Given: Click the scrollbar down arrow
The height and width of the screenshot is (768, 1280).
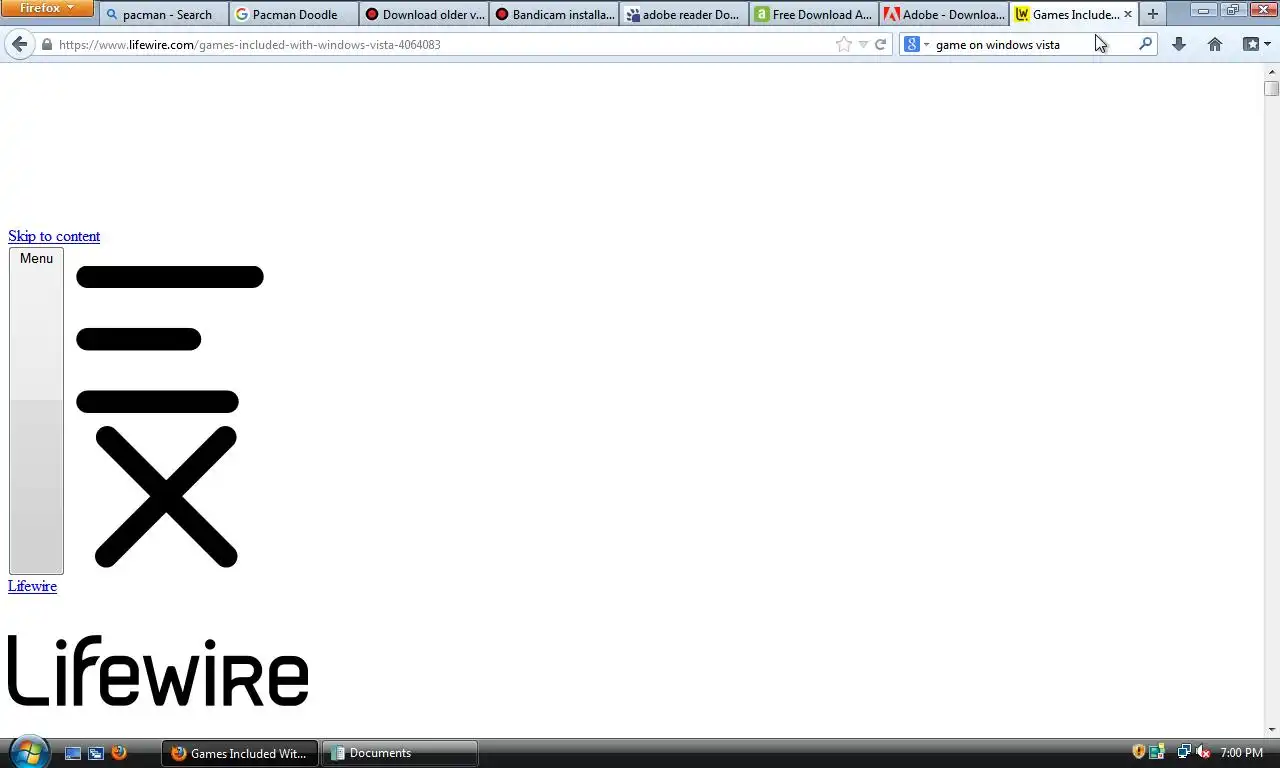Looking at the screenshot, I should coord(1271,729).
